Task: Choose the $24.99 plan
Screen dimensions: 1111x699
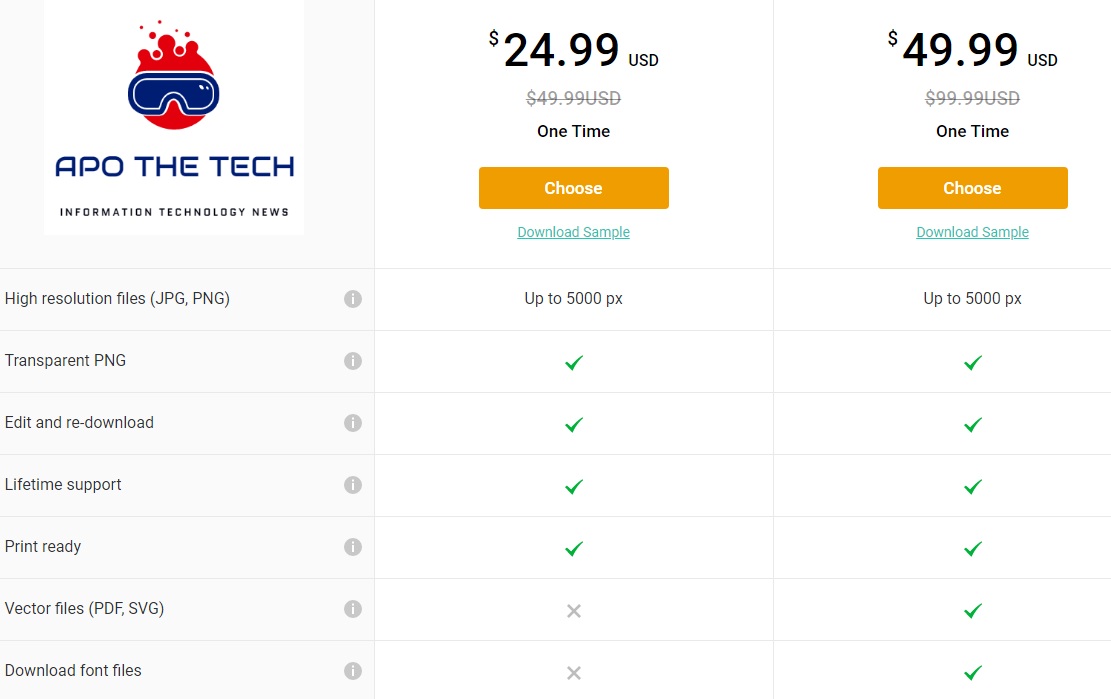Action: click(x=574, y=188)
